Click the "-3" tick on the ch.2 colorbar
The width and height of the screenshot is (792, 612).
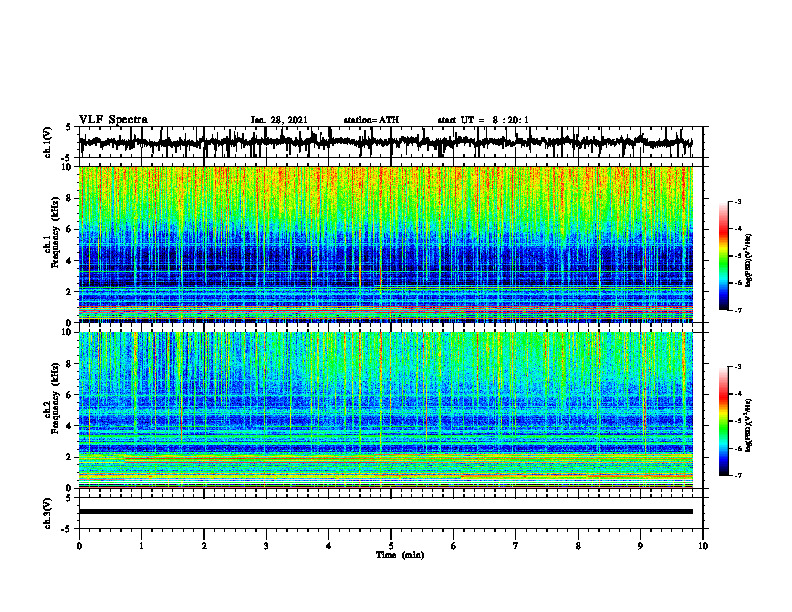click(x=738, y=367)
